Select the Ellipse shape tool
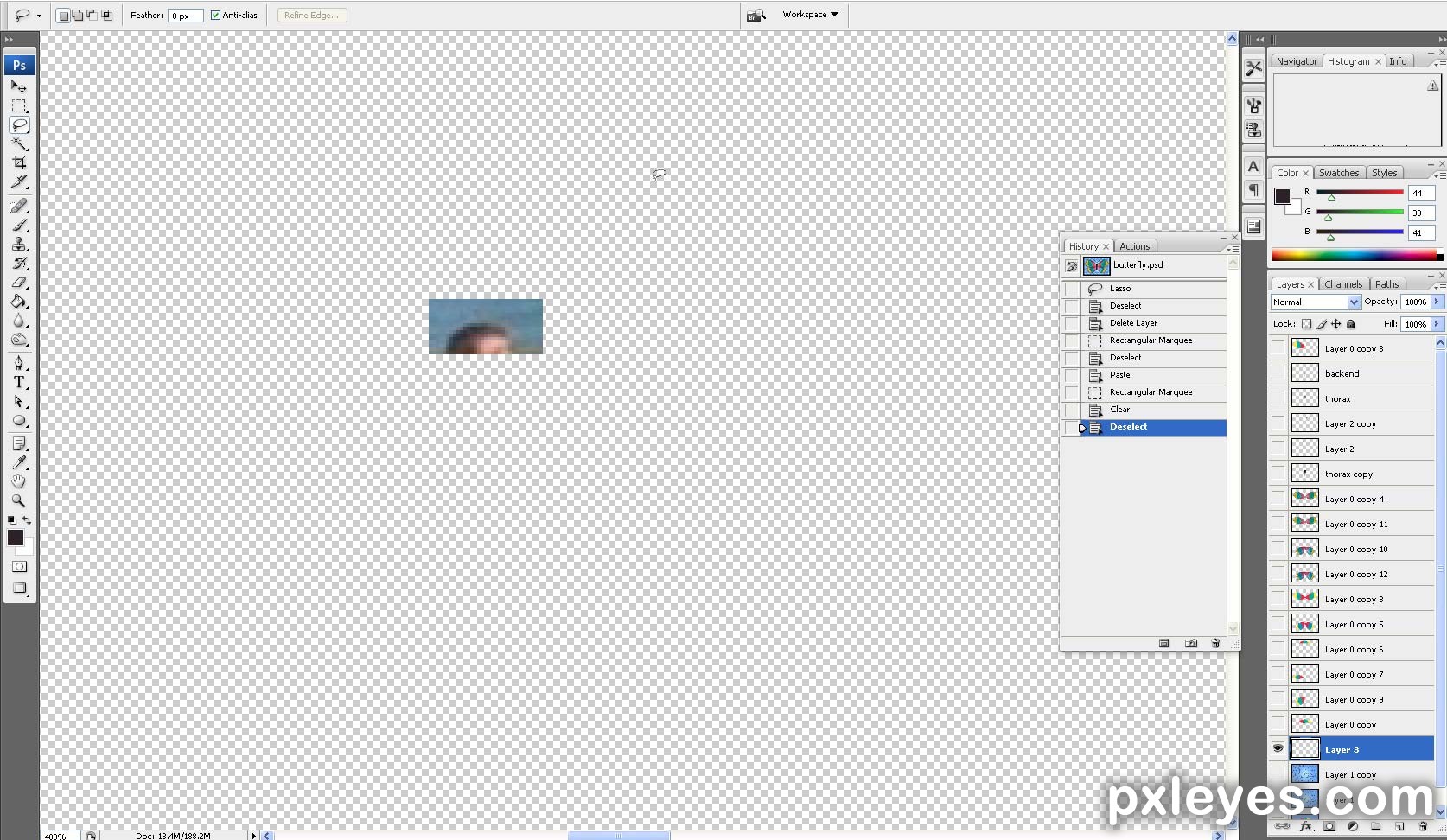1447x840 pixels. coord(19,421)
